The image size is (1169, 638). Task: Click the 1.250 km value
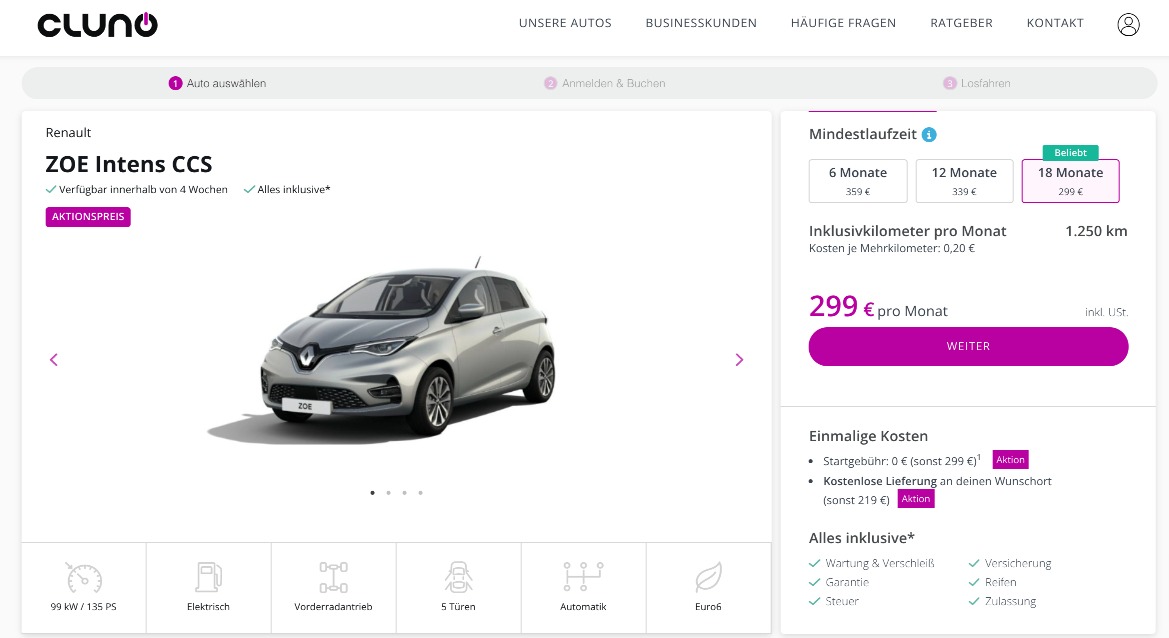click(x=1096, y=231)
